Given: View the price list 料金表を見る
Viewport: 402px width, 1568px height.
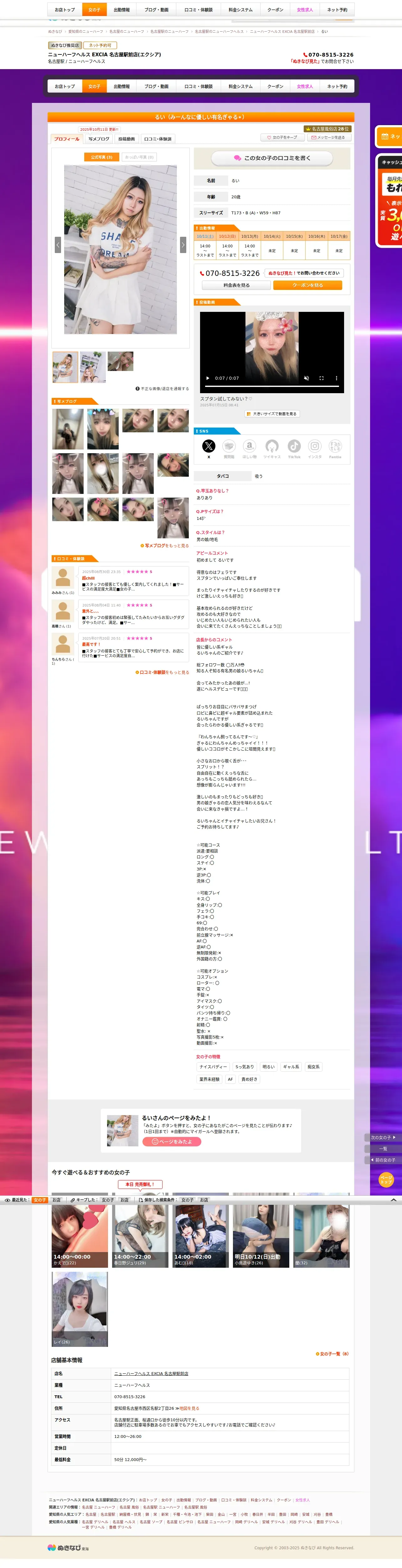Looking at the screenshot, I should pos(236,285).
